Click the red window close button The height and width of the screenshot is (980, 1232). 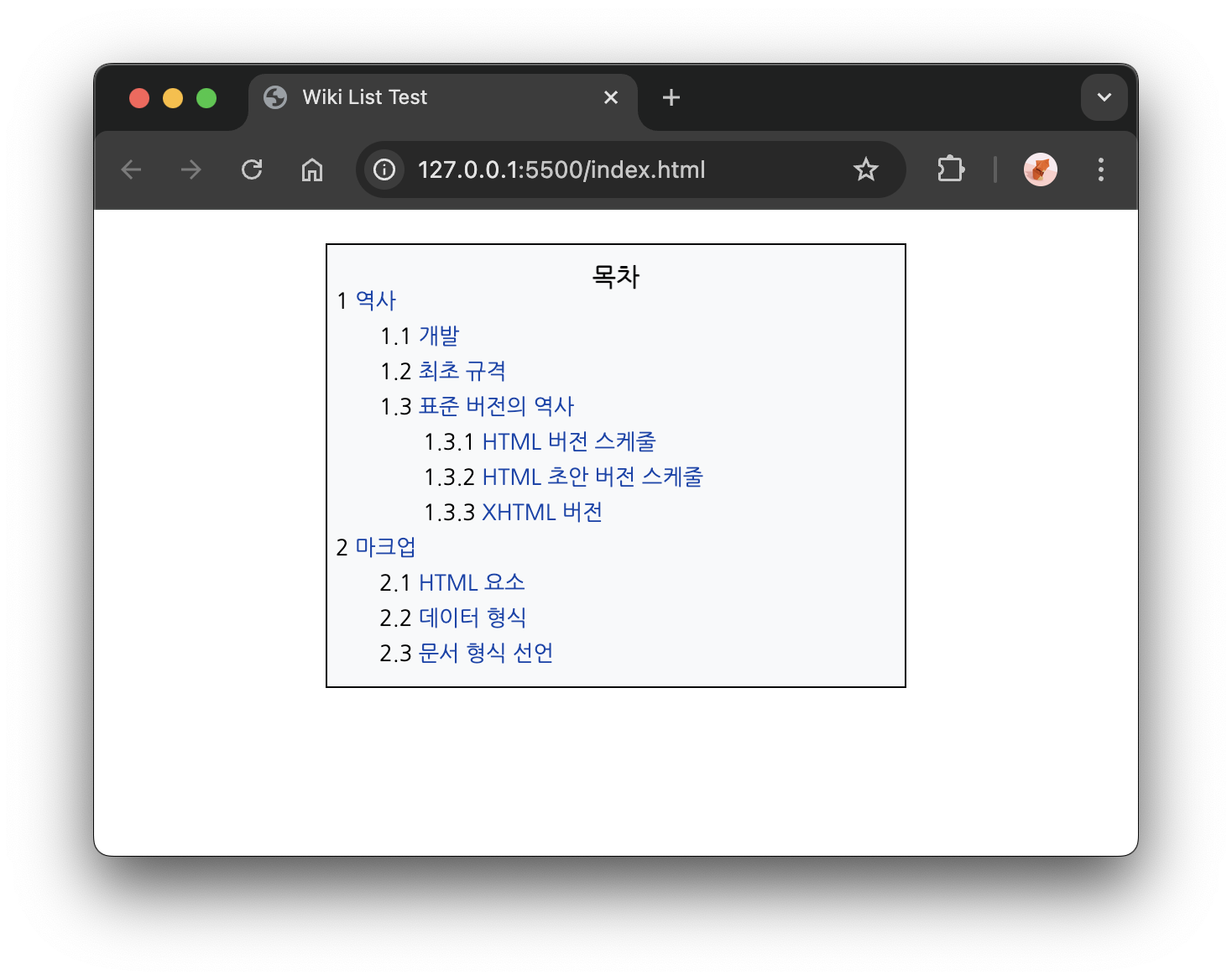tap(139, 98)
